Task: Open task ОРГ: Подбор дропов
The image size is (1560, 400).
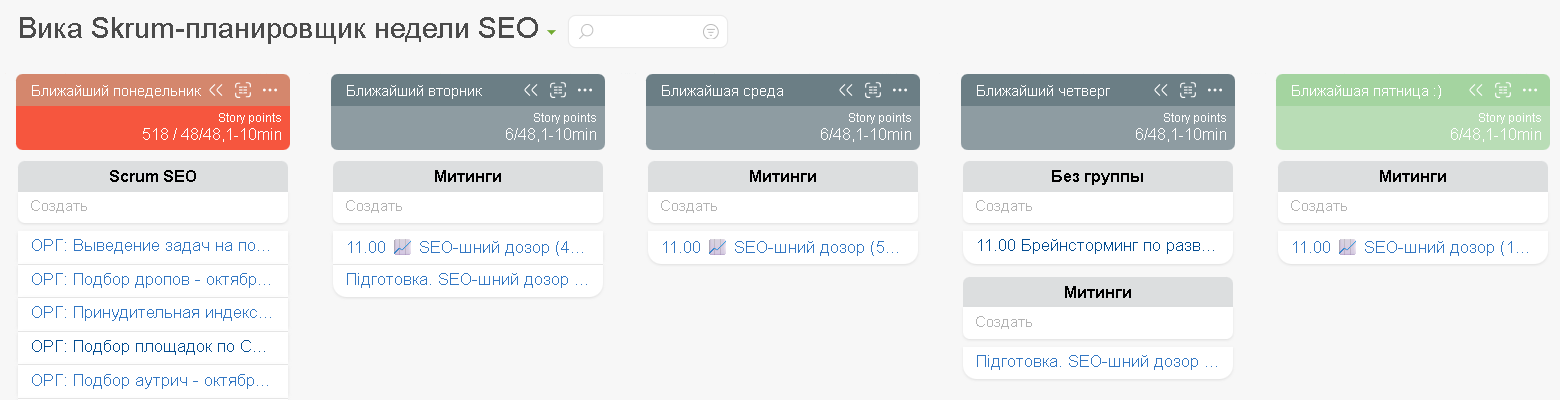Action: point(151,280)
